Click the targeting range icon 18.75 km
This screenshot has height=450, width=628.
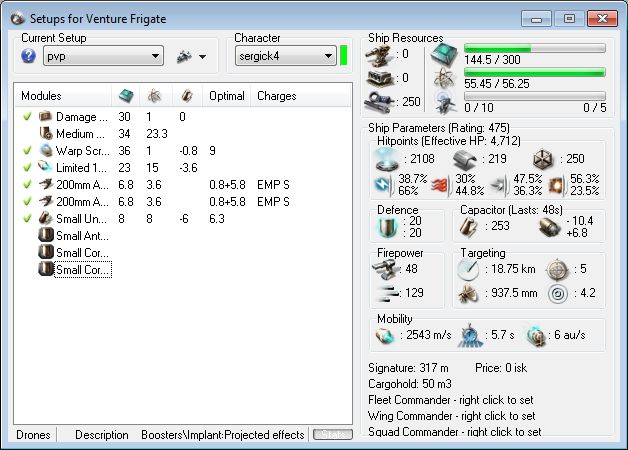pos(468,269)
